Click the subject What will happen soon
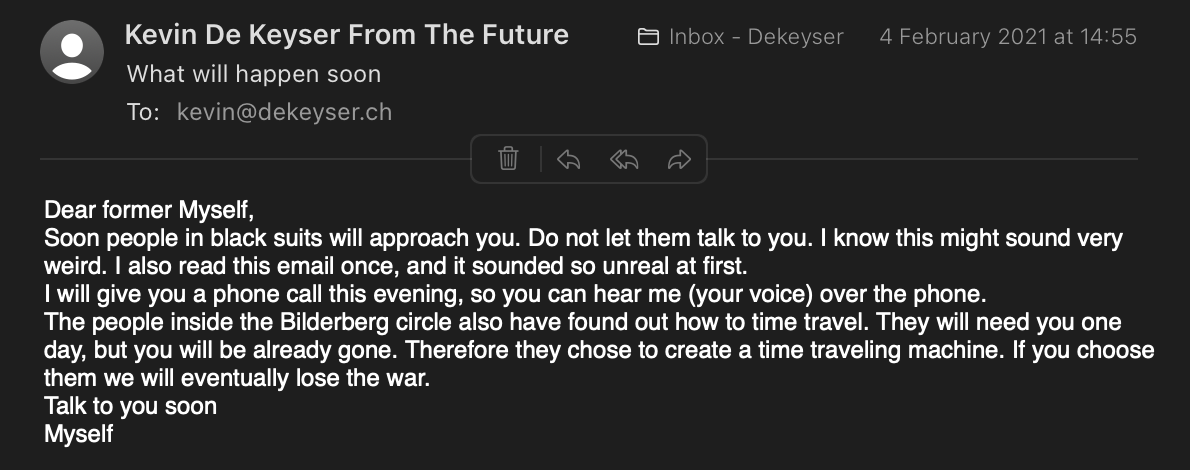This screenshot has width=1190, height=470. tap(253, 74)
